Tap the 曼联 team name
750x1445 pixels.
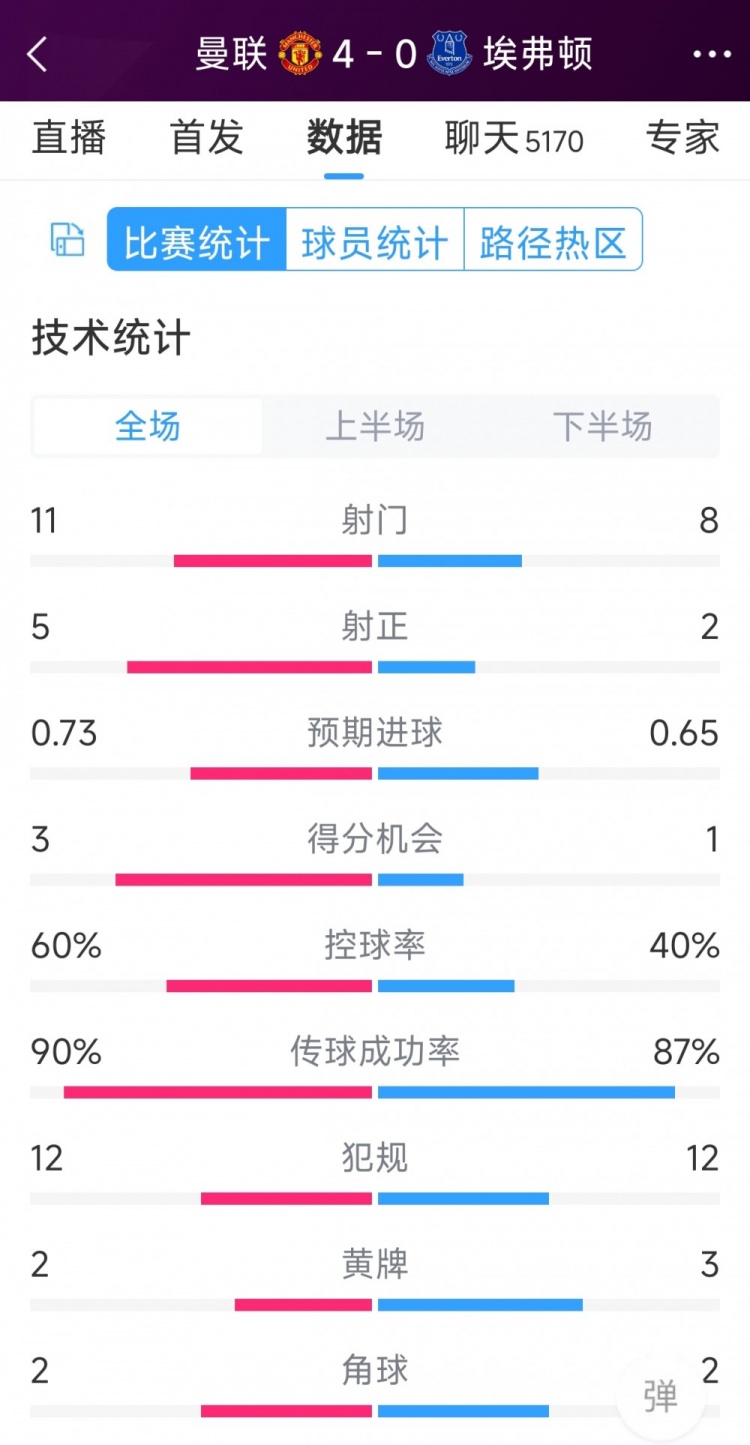click(x=231, y=54)
